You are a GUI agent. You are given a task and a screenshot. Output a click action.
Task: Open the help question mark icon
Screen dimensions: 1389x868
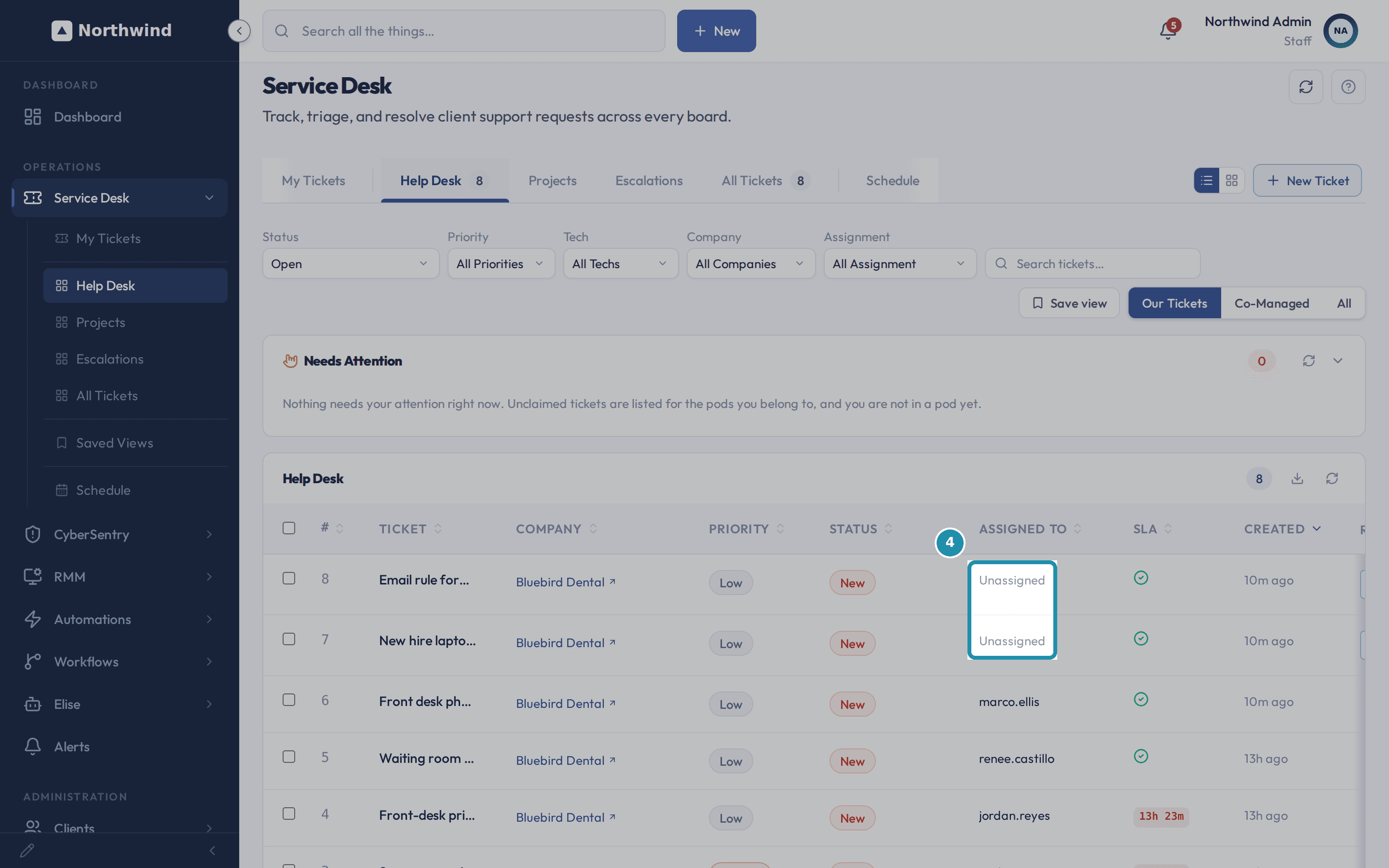click(1348, 87)
